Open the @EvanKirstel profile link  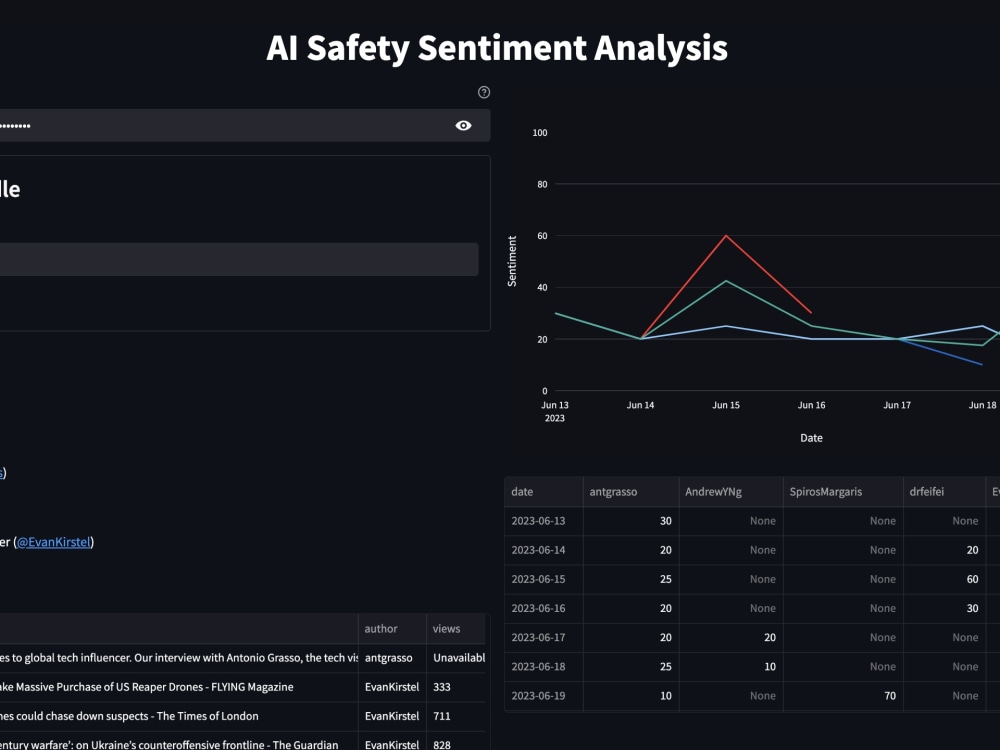pos(54,542)
